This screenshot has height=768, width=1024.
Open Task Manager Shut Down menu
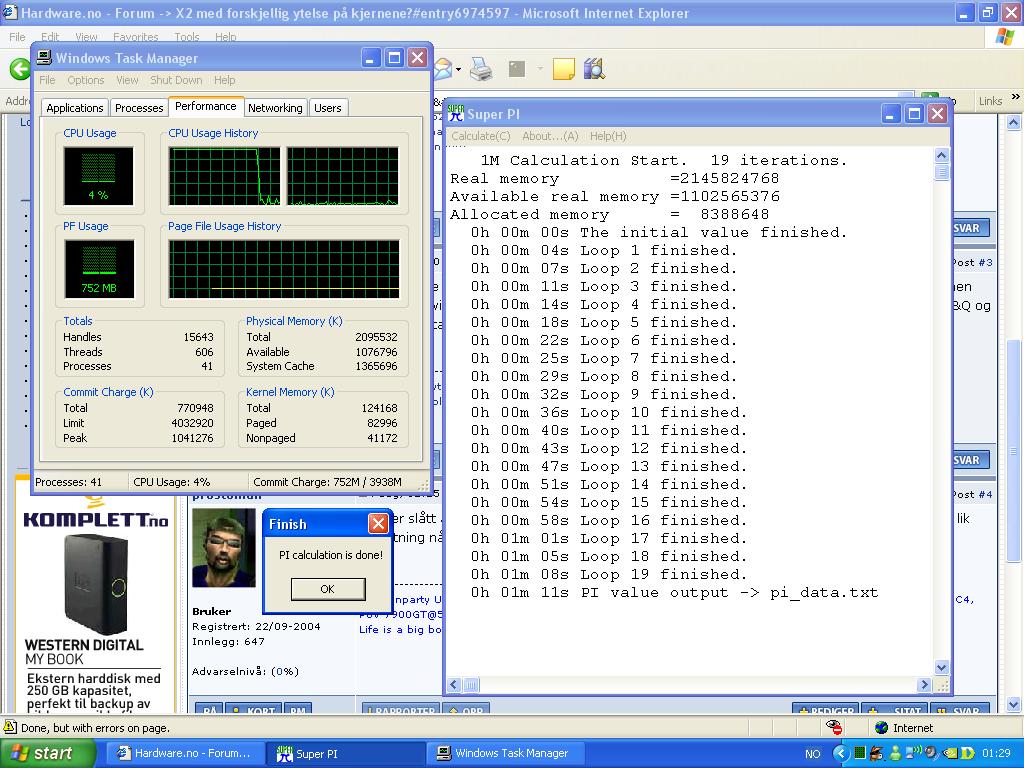[x=176, y=80]
